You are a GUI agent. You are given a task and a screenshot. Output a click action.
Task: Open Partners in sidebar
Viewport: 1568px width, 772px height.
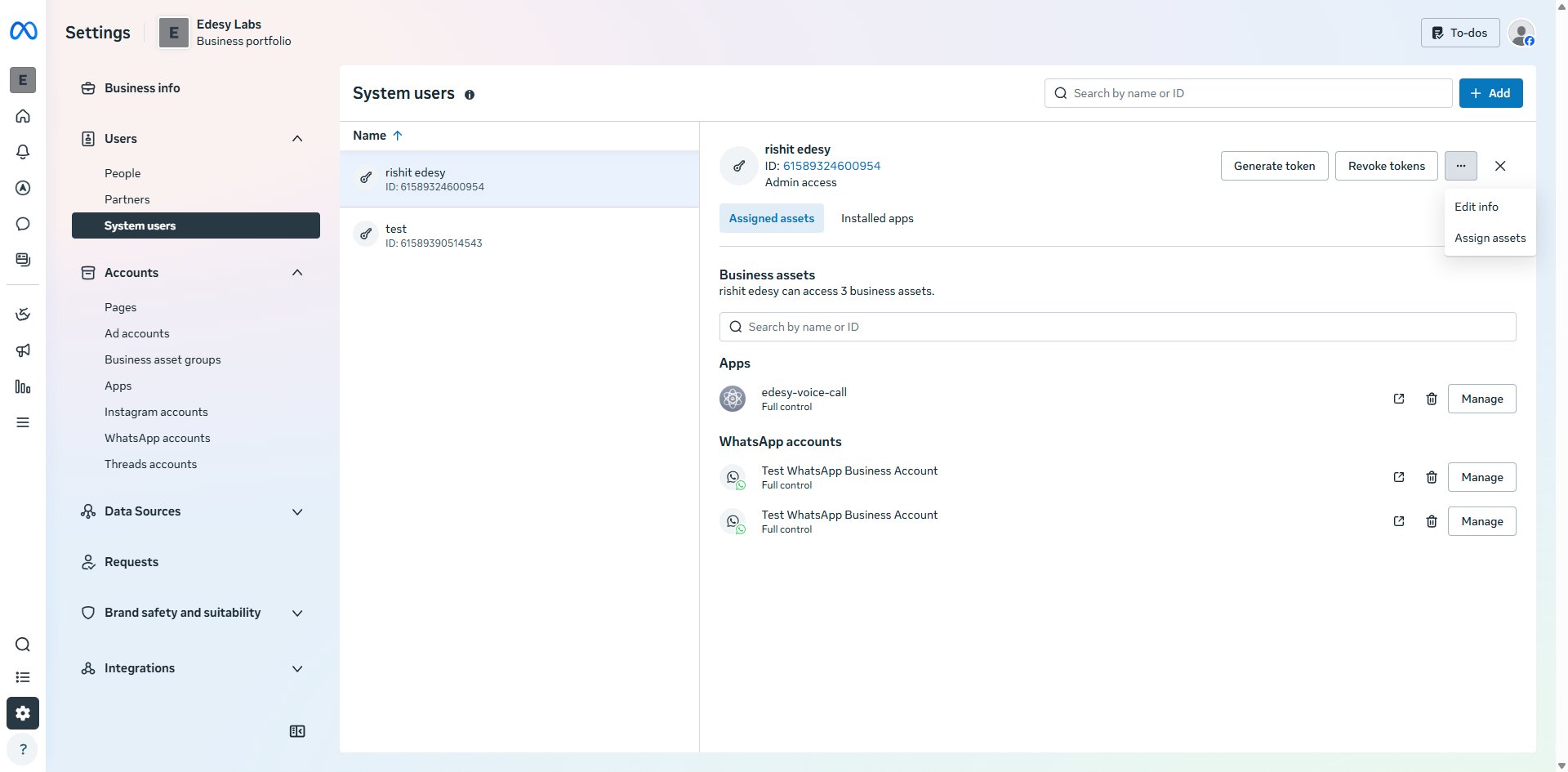click(127, 199)
